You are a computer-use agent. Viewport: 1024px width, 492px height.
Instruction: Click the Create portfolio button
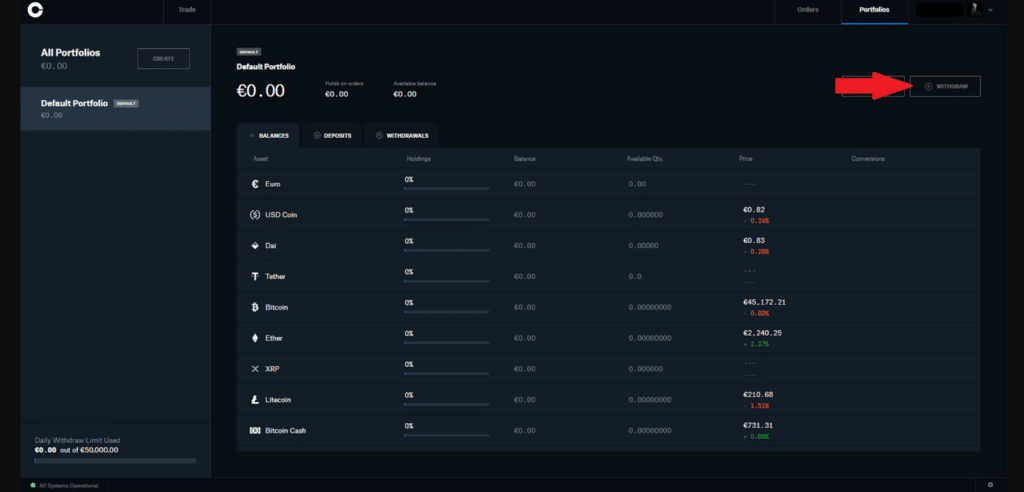point(163,58)
